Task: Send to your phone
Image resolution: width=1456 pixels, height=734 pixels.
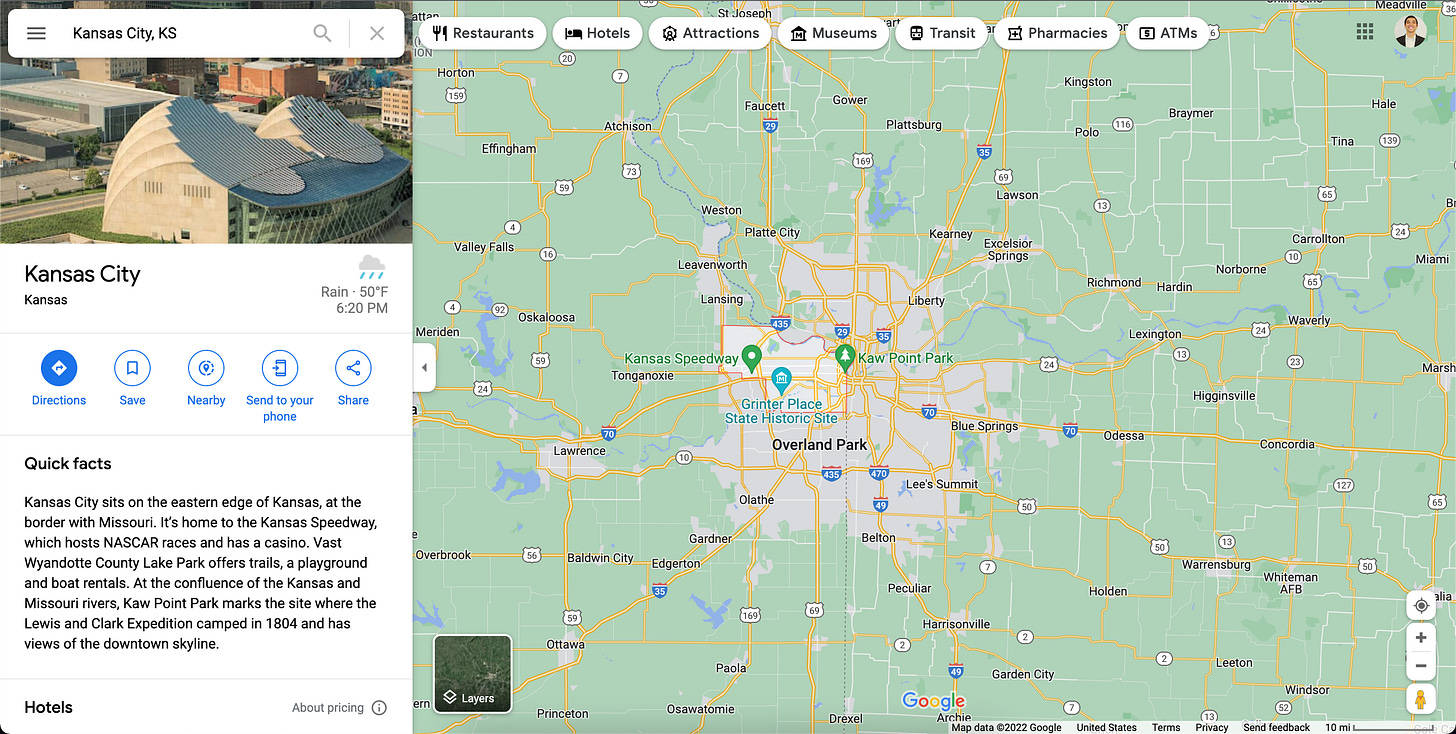Action: pyautogui.click(x=280, y=386)
